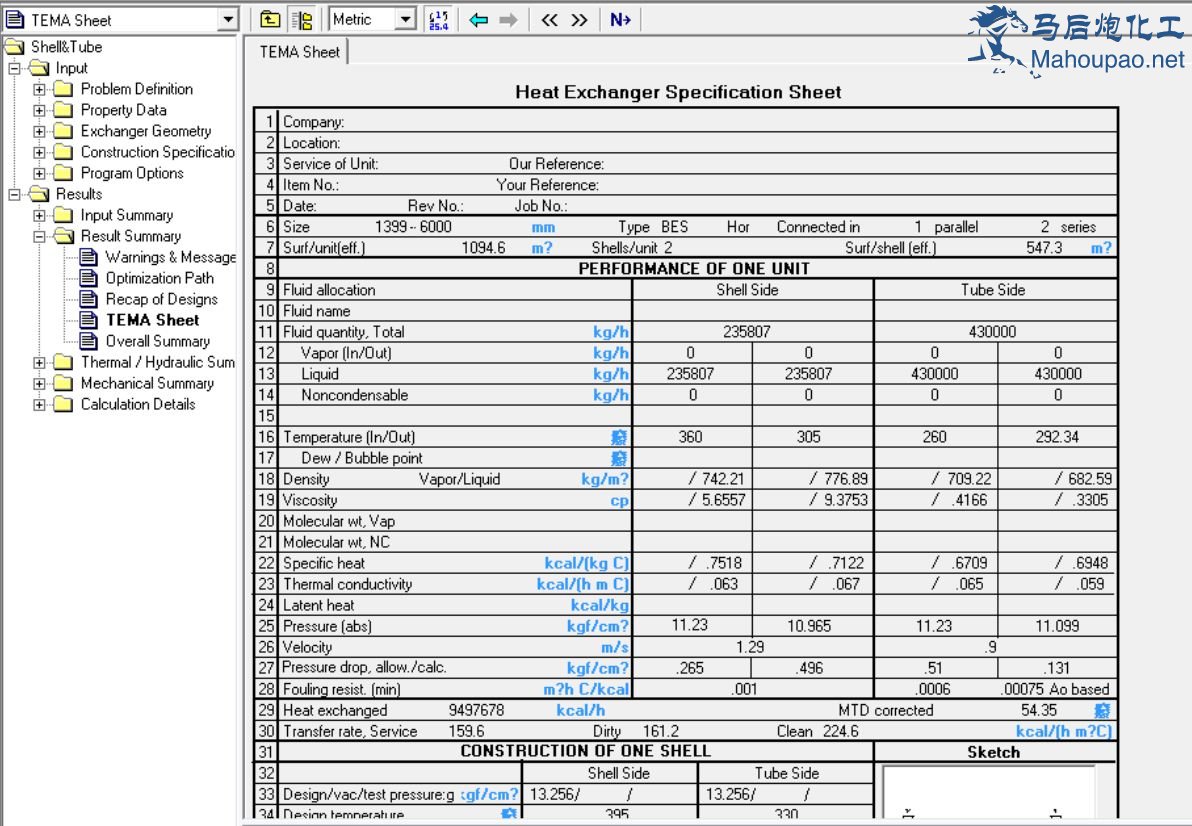Screen dimensions: 1192x826
Task: Open the Overall Summary item
Action: coord(157,342)
